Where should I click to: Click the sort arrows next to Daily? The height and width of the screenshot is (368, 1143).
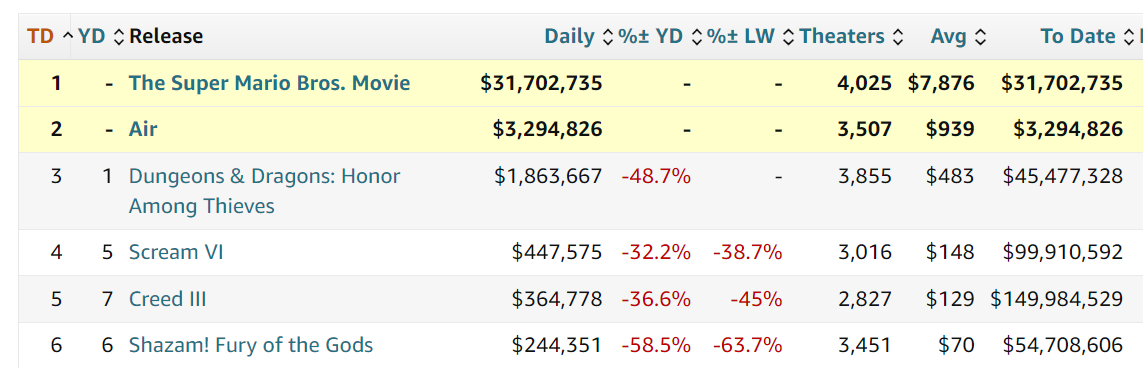click(608, 36)
